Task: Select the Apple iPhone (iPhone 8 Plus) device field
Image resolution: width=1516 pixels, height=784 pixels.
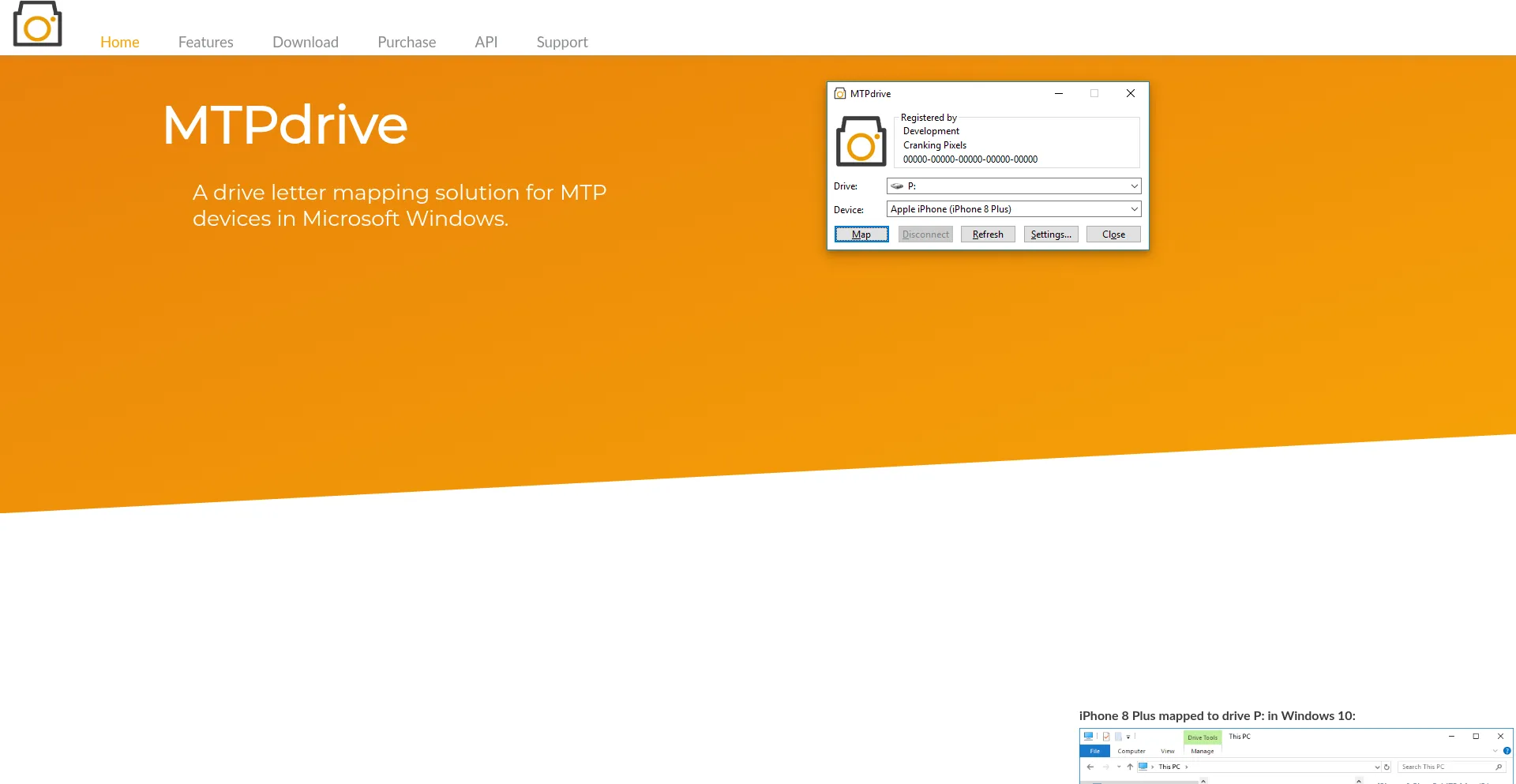Action: 1014,209
